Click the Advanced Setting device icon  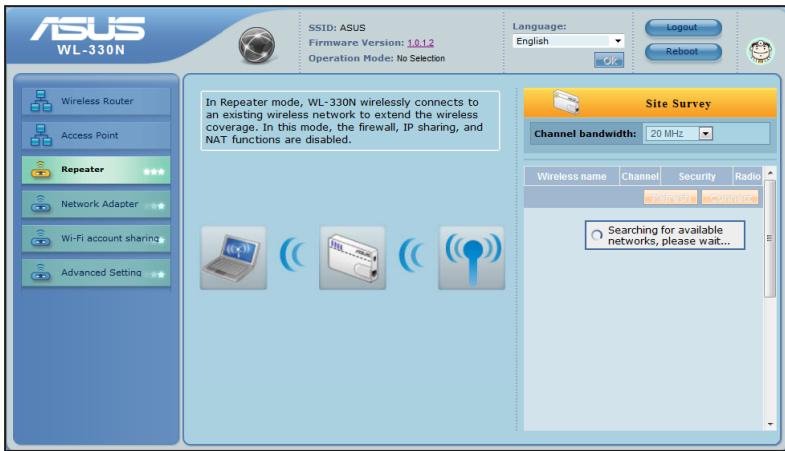pyautogui.click(x=41, y=273)
